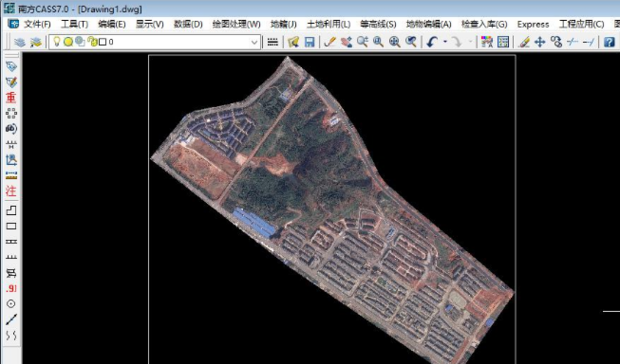Click the redo arrow icon
The image size is (620, 364).
point(457,42)
